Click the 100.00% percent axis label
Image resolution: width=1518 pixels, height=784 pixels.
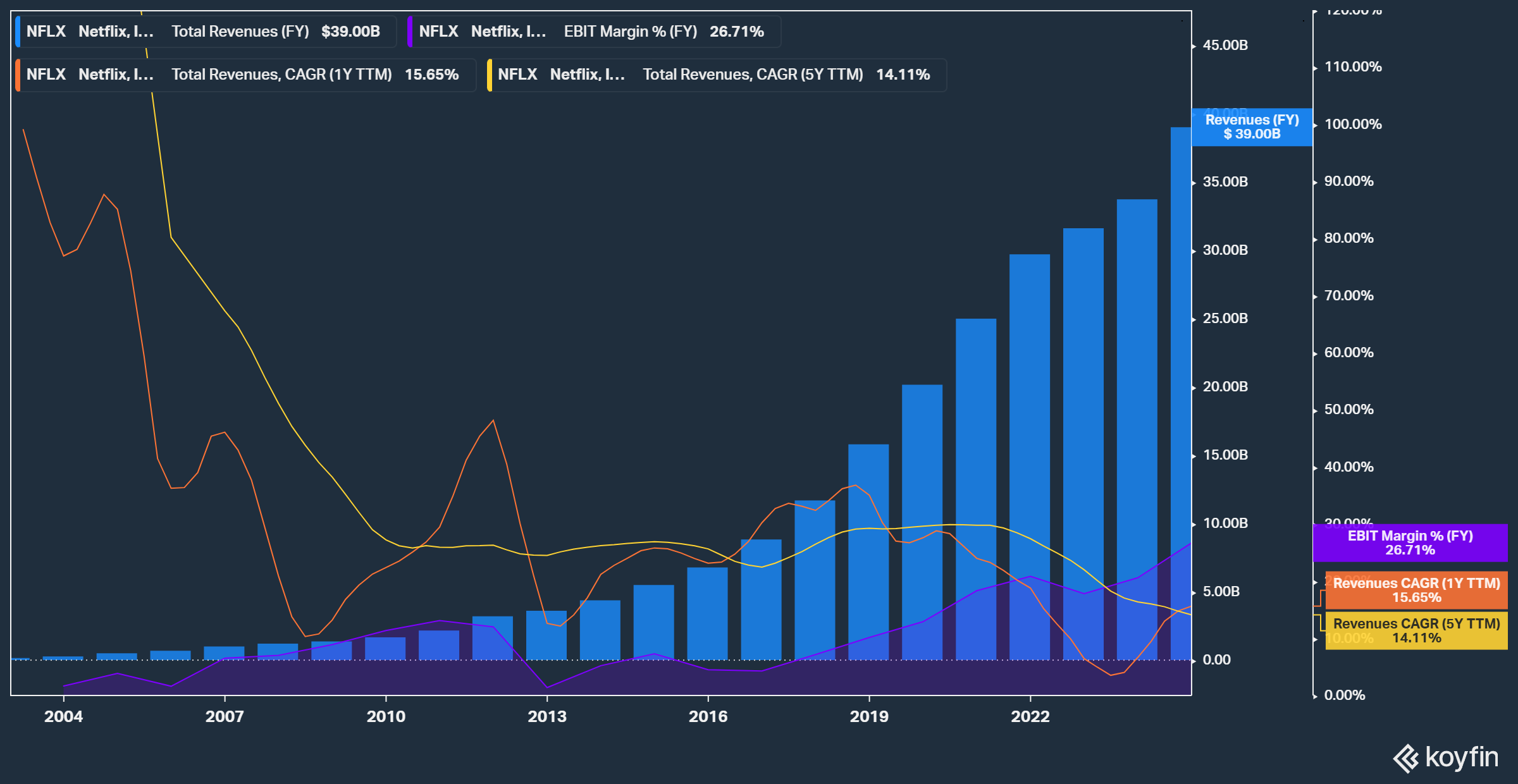click(x=1353, y=125)
